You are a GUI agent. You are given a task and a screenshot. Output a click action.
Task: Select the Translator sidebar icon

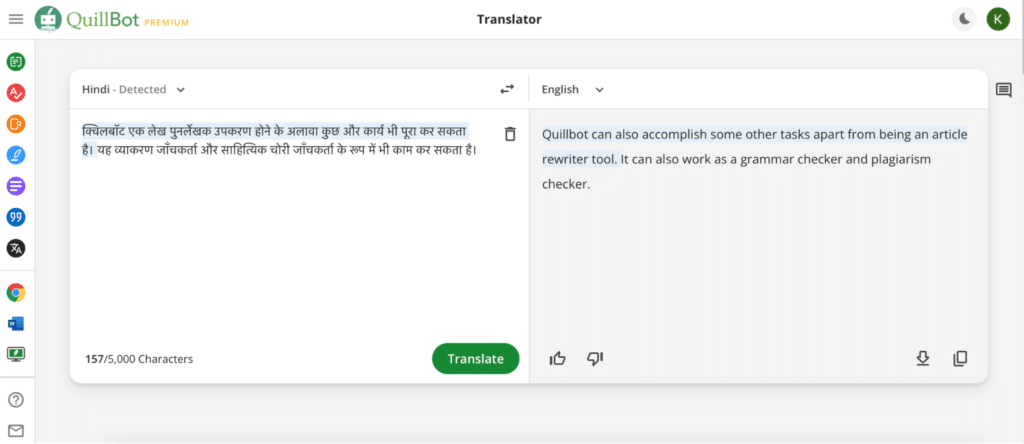16,248
